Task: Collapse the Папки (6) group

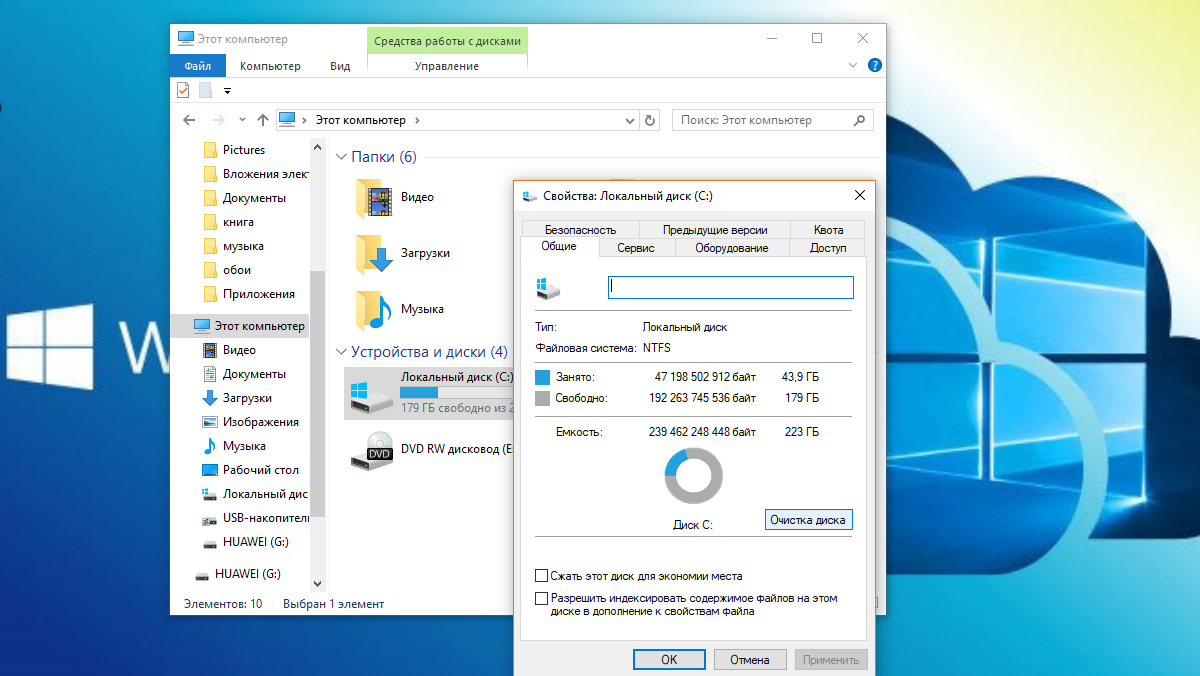Action: coord(341,157)
